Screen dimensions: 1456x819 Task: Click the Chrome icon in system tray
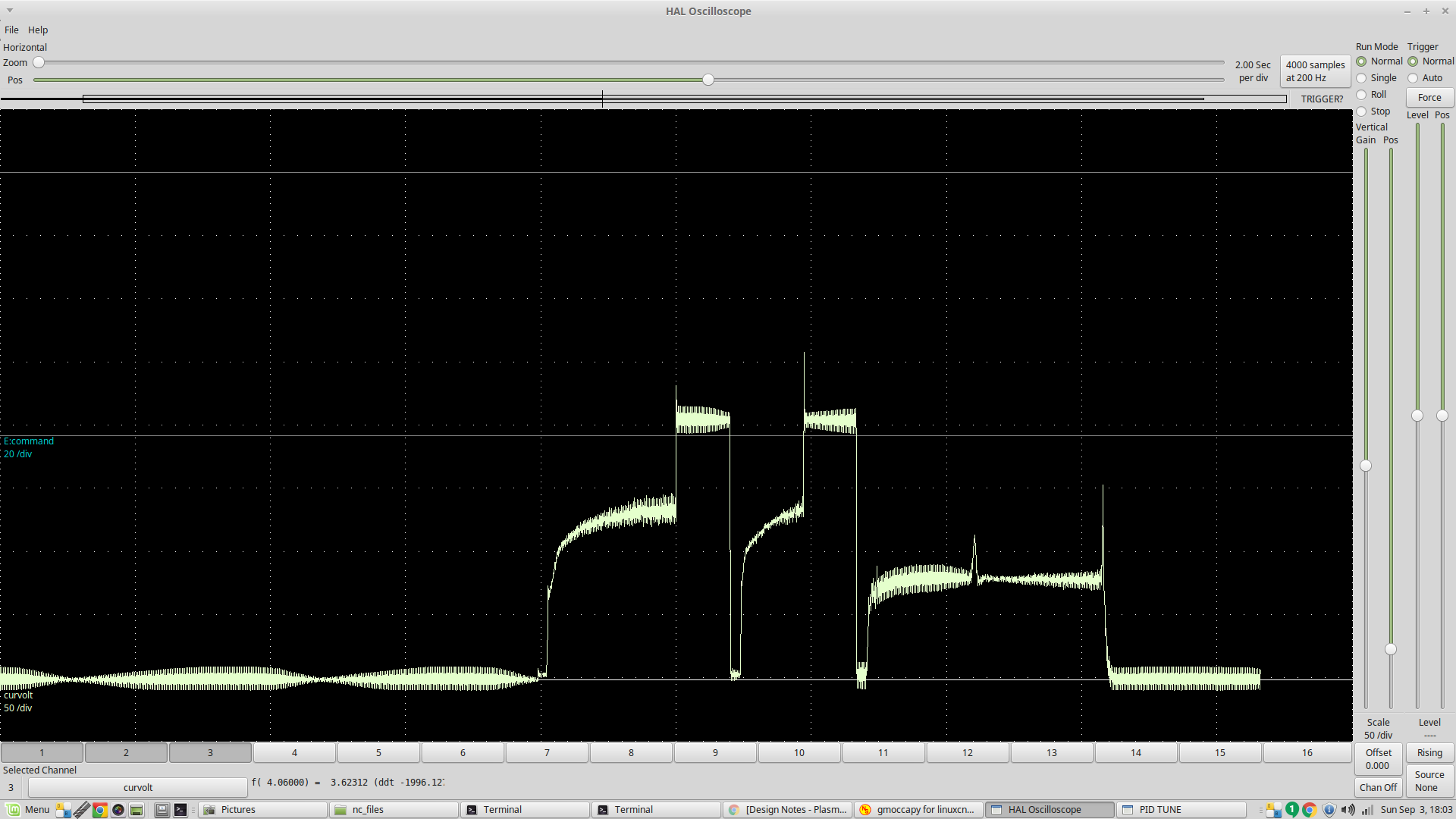click(x=1310, y=810)
